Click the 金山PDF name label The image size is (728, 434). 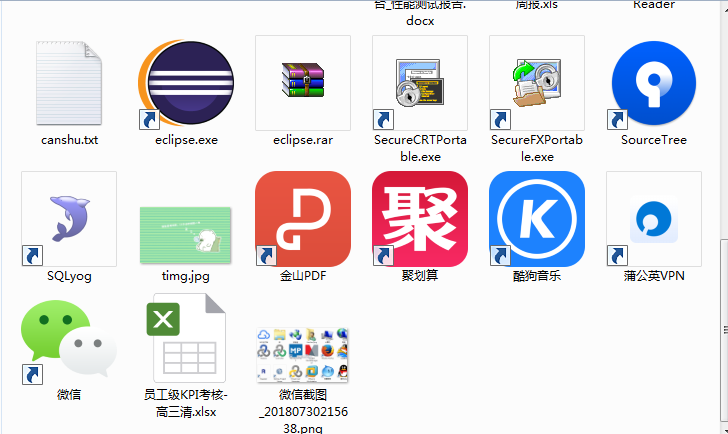303,276
